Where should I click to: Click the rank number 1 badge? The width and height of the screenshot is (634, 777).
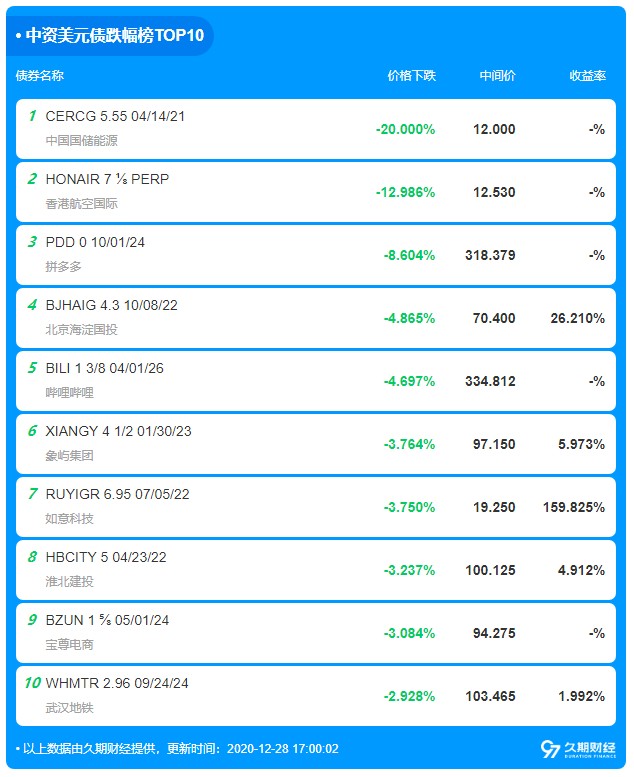tap(32, 116)
